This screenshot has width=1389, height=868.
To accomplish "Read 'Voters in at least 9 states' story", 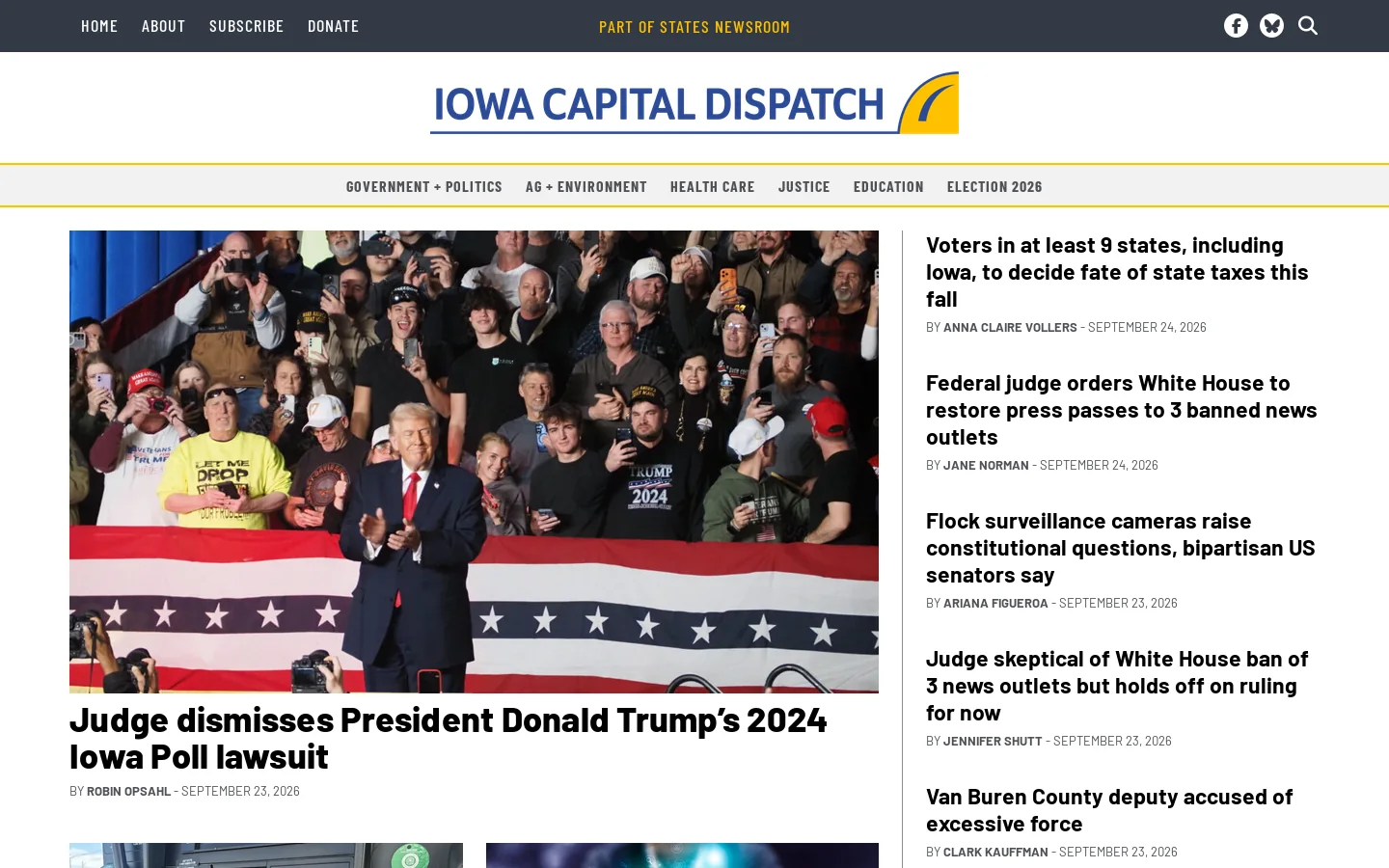I will 1117,272.
